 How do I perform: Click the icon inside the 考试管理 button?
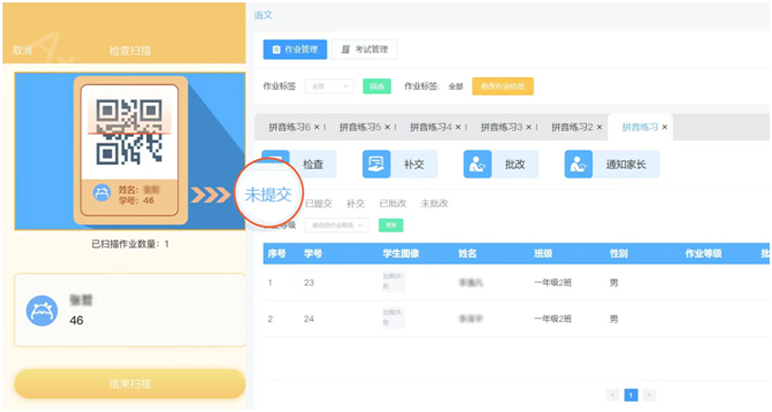pos(346,49)
